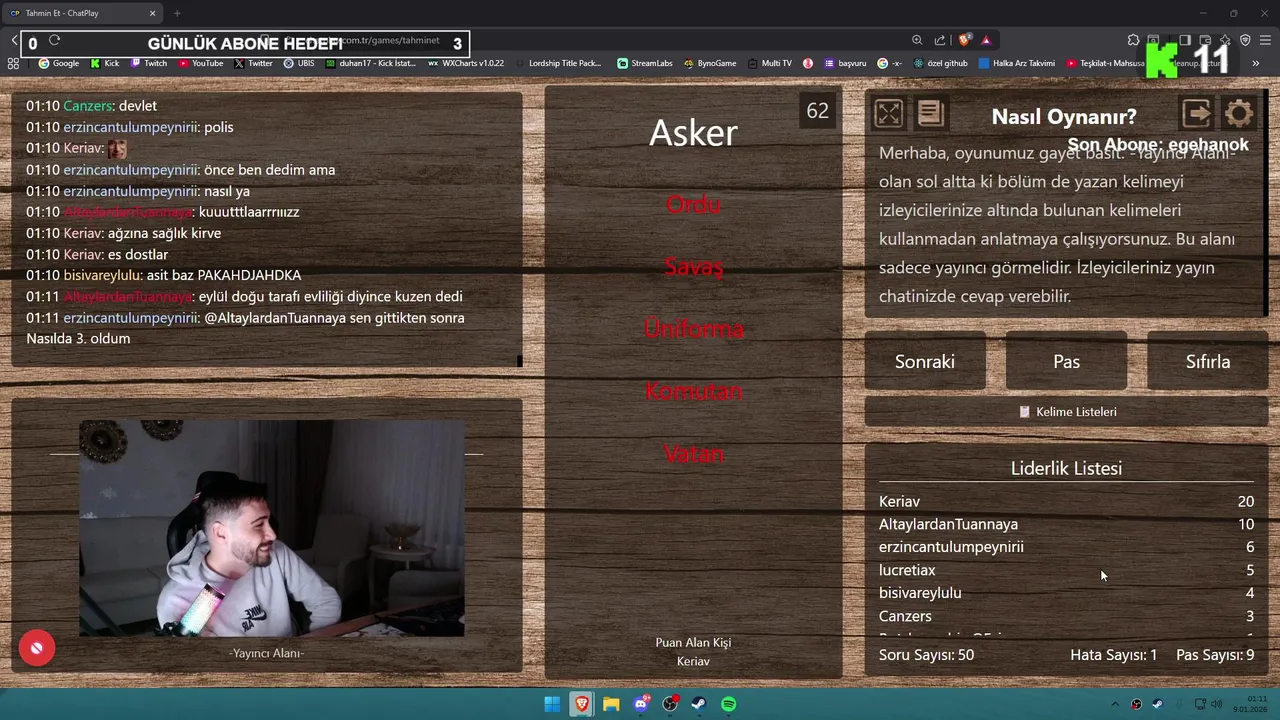The width and height of the screenshot is (1280, 720).
Task: Open the Halka Arz Takvimi bookmark
Action: tap(1017, 63)
